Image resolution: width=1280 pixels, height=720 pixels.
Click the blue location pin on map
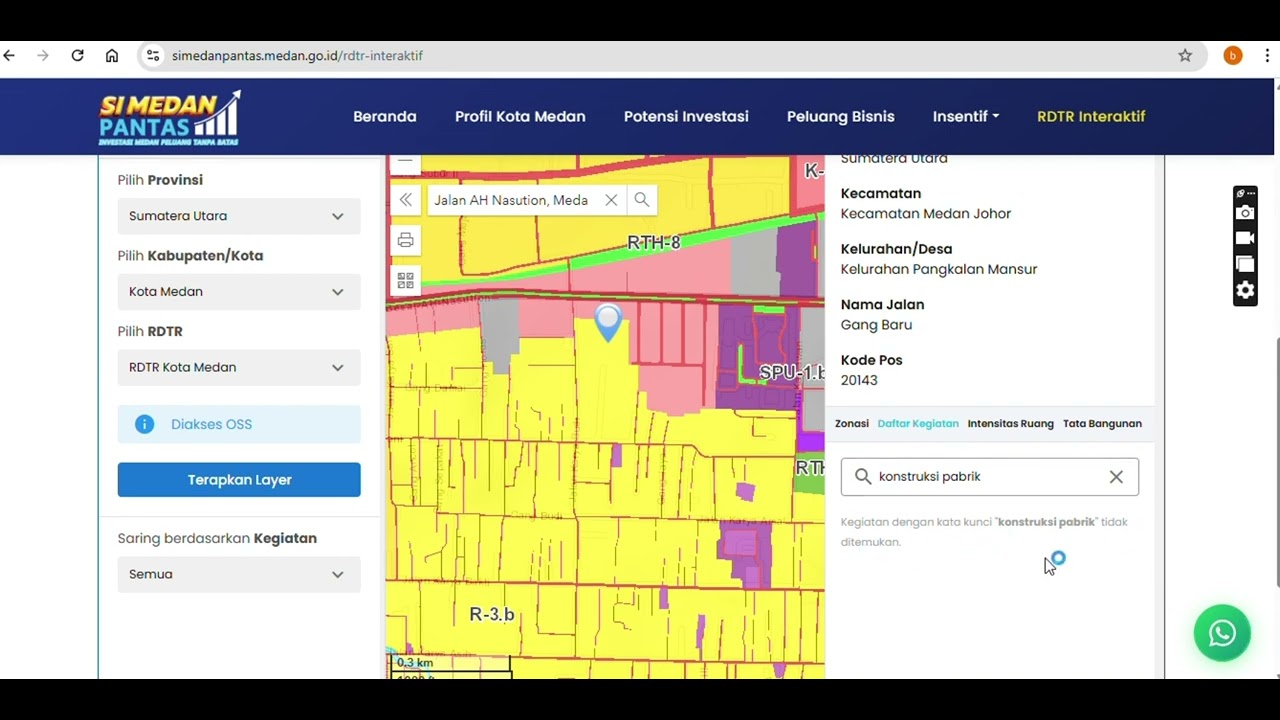608,322
